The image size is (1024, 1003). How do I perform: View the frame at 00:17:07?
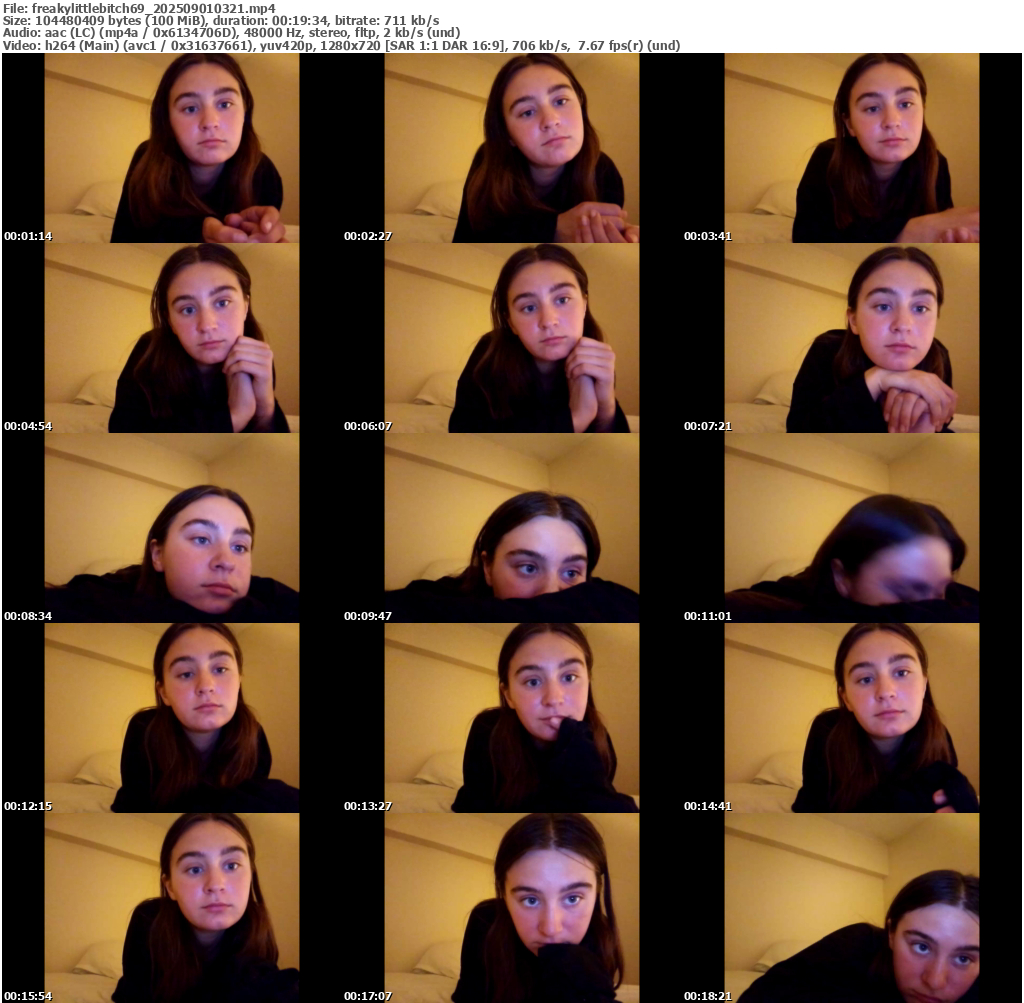pyautogui.click(x=512, y=908)
